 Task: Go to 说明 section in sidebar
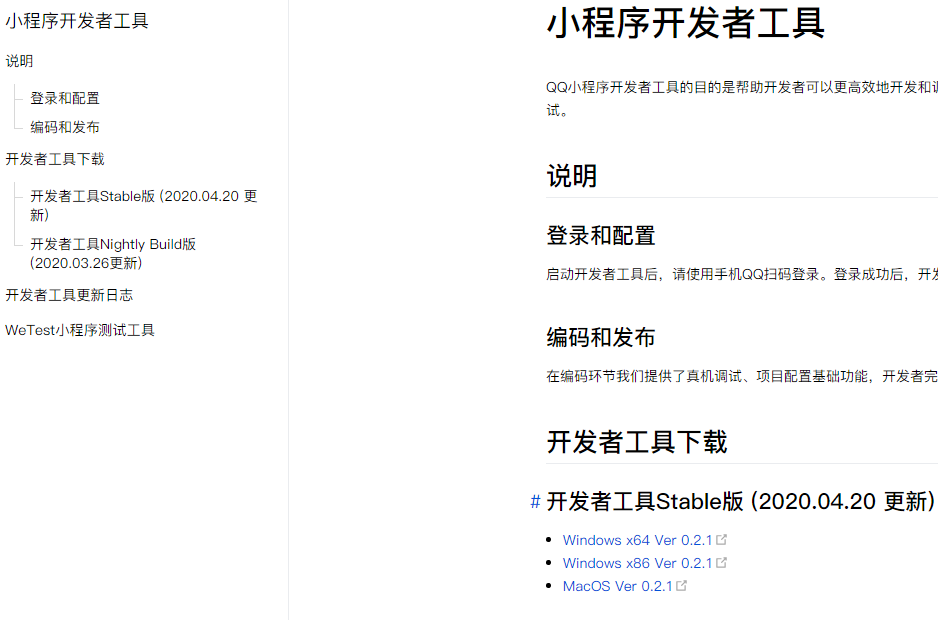pos(19,61)
